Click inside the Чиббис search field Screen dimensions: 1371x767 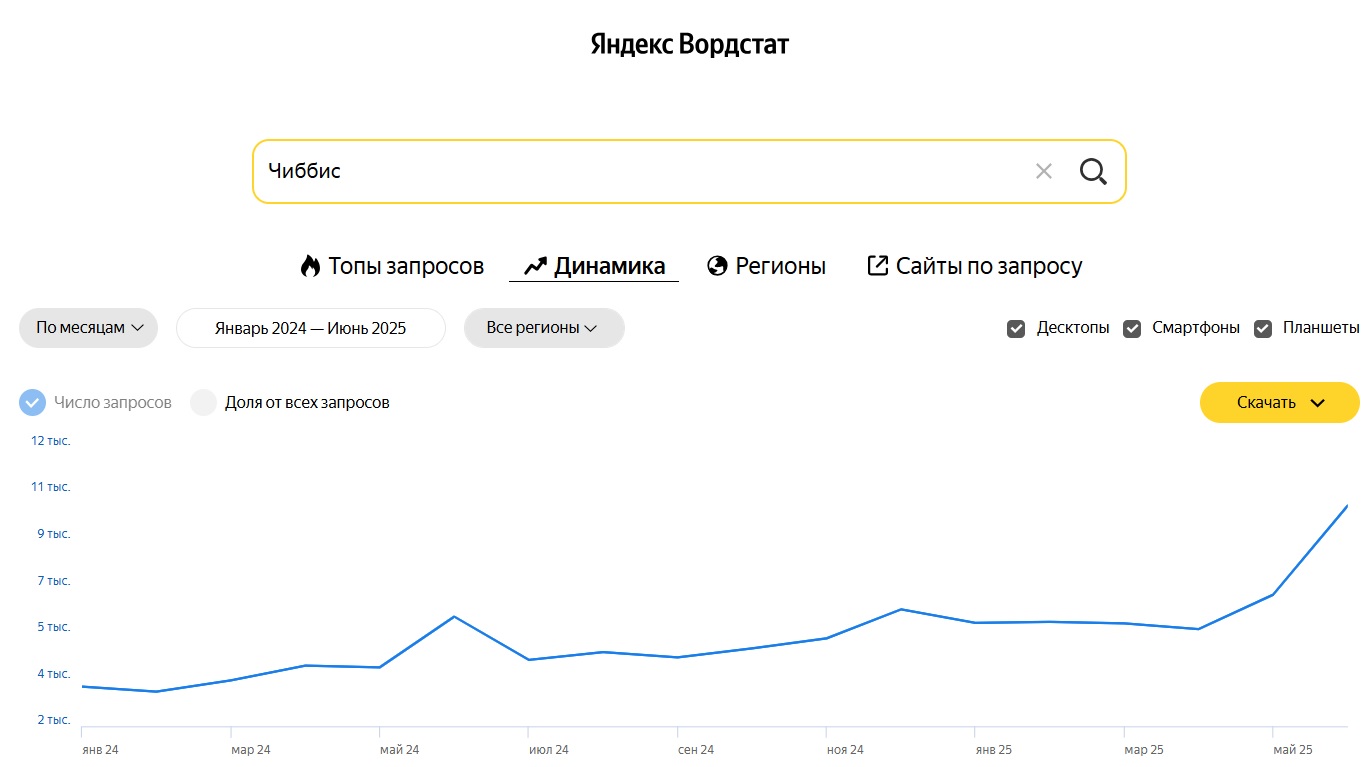(640, 171)
